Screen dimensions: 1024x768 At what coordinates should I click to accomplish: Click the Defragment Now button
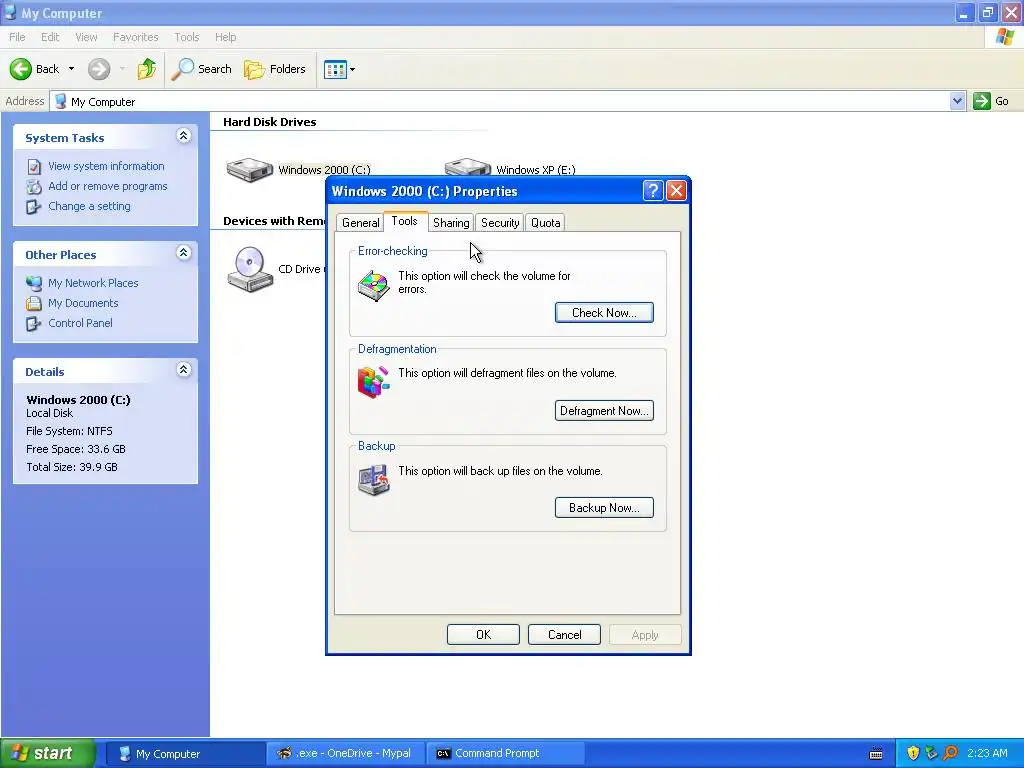click(x=604, y=411)
